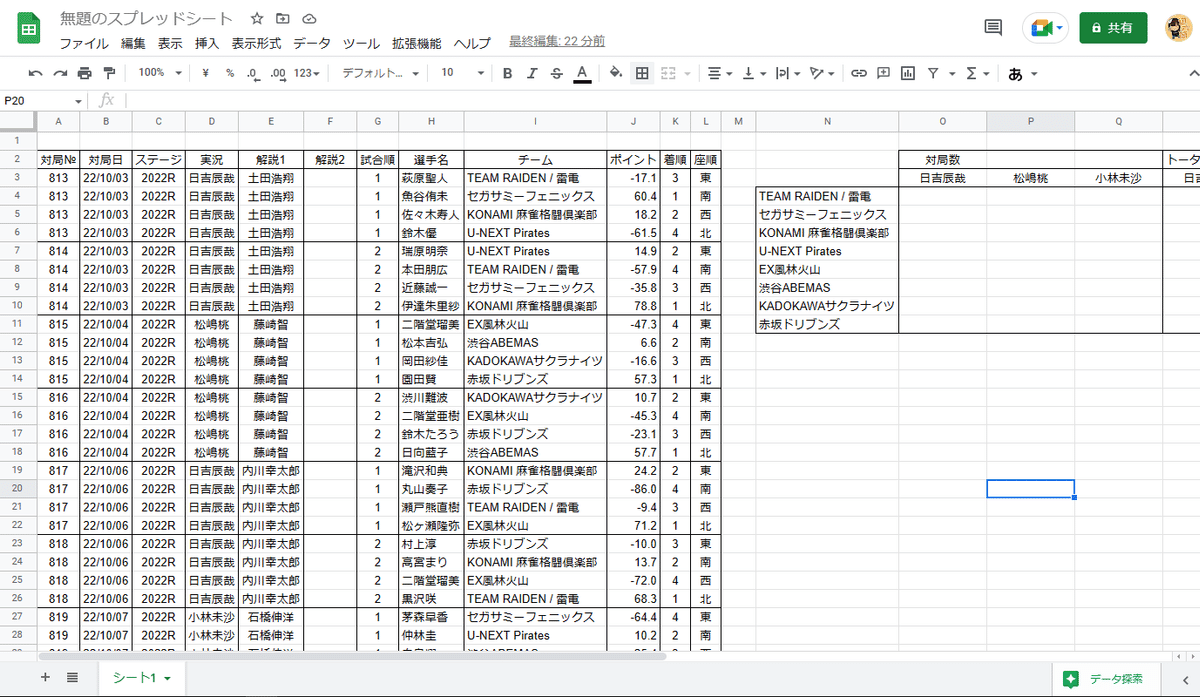Select the シート1 sheet tab
This screenshot has width=1200, height=697.
[141, 678]
